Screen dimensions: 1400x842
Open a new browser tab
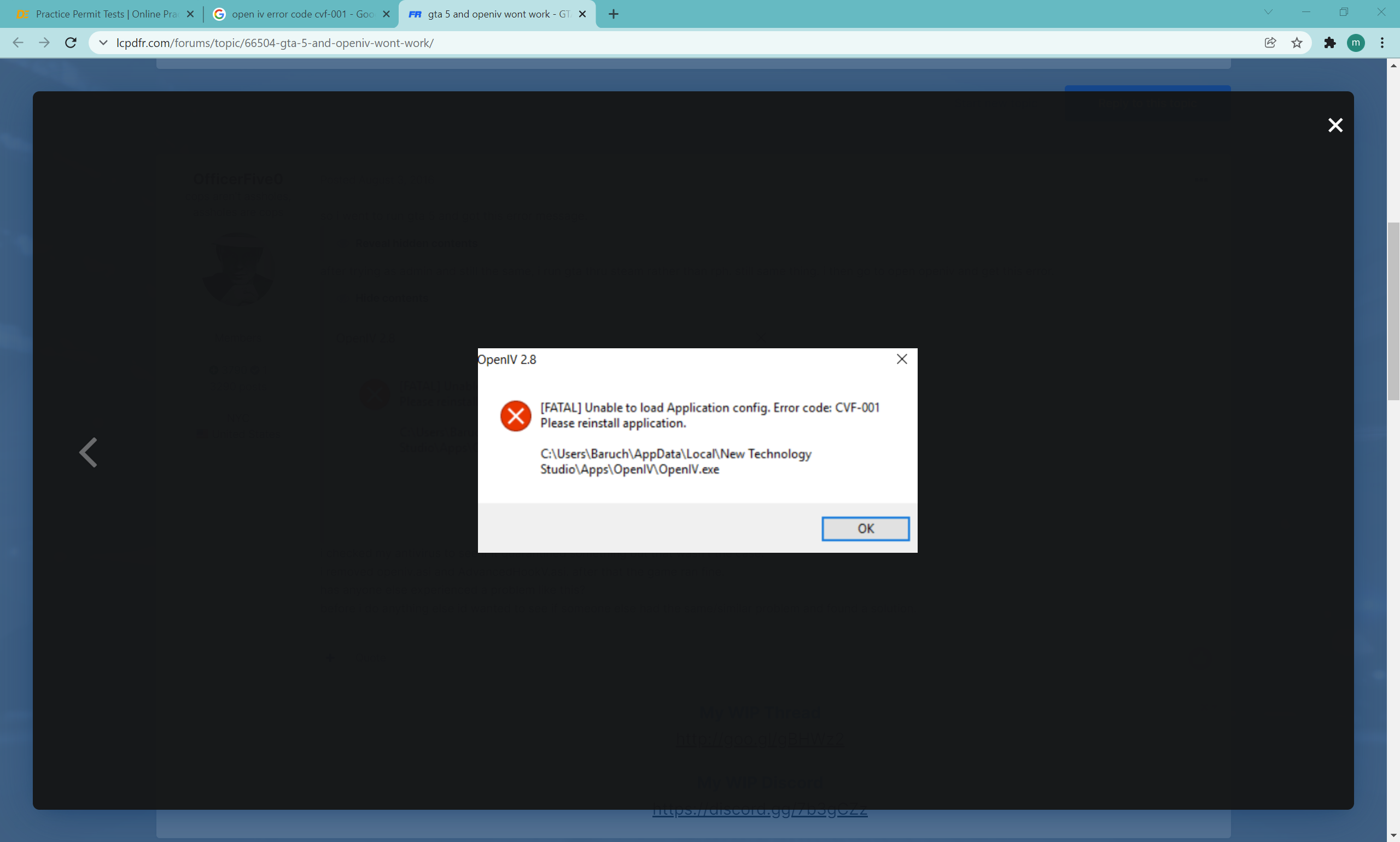614,14
